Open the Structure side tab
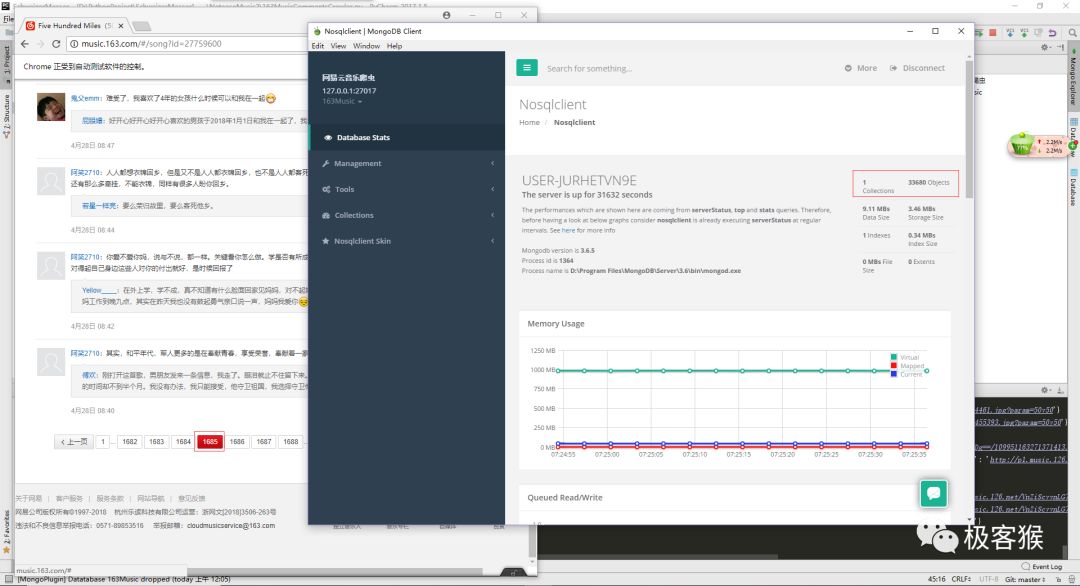 pos(6,116)
